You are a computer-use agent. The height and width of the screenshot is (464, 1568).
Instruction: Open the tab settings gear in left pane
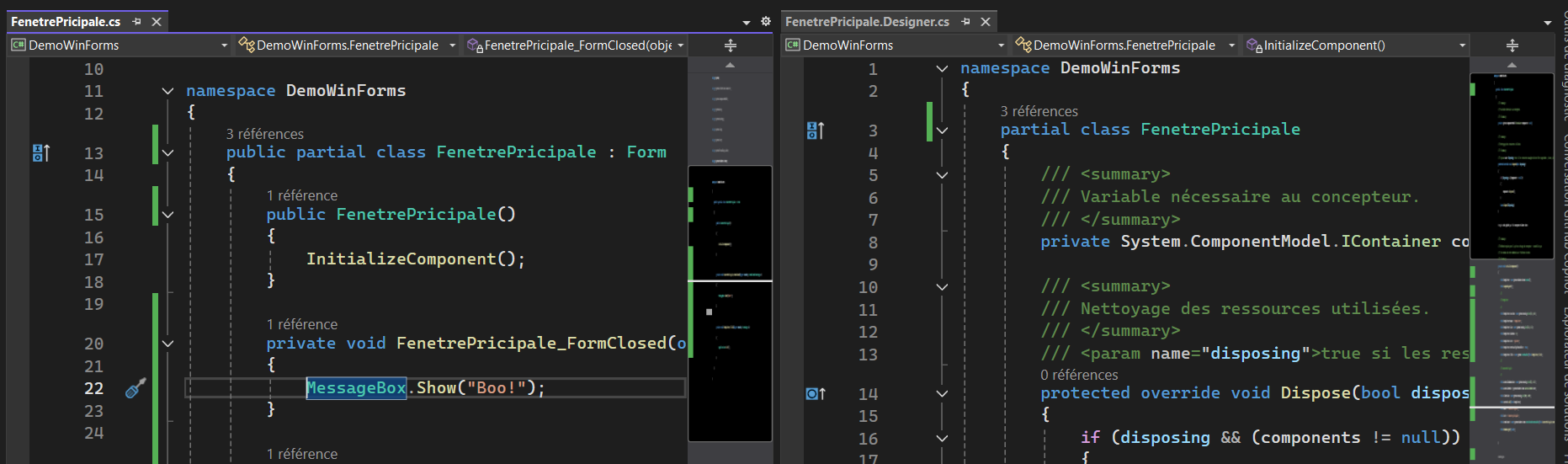[x=766, y=22]
